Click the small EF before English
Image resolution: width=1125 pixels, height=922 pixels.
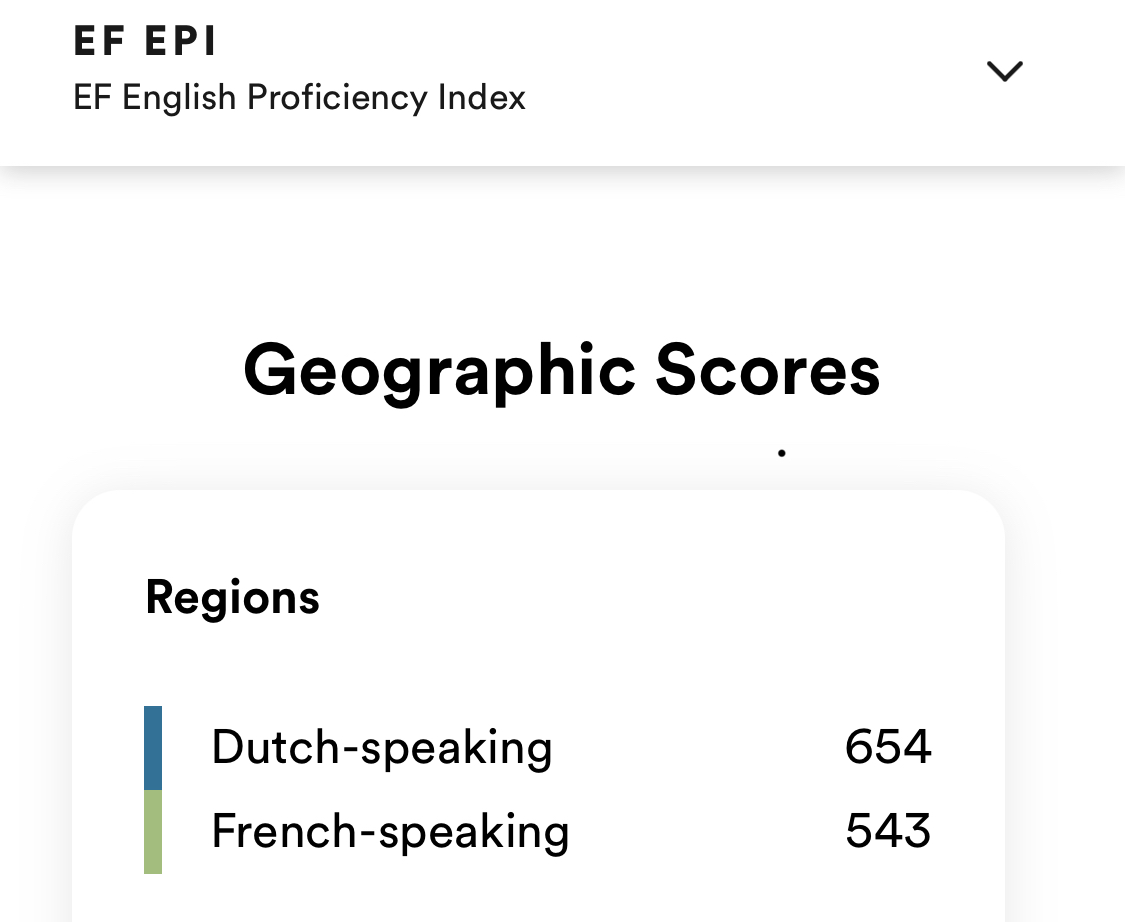92,98
